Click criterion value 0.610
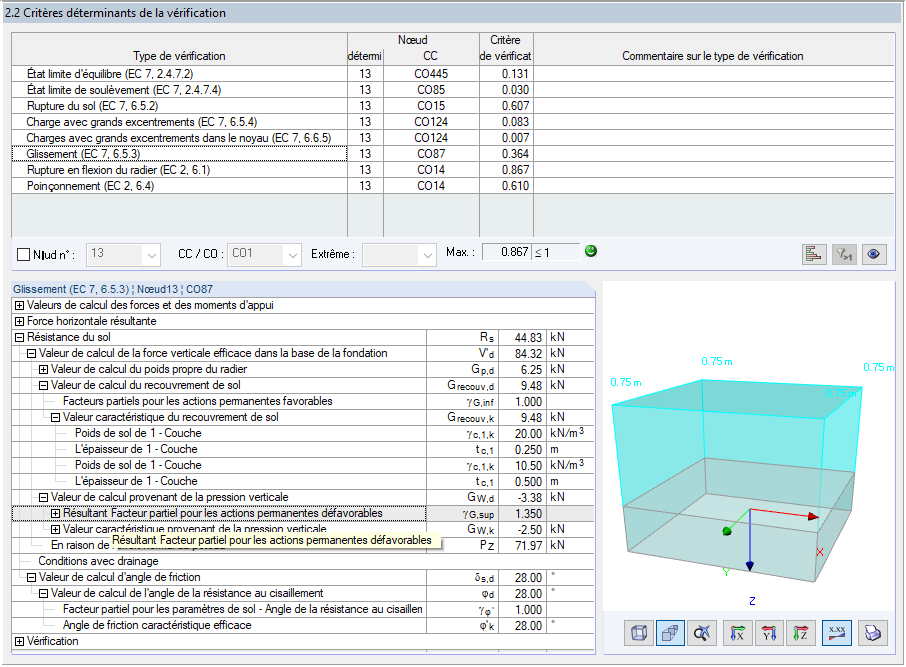The height and width of the screenshot is (667, 906). click(506, 186)
